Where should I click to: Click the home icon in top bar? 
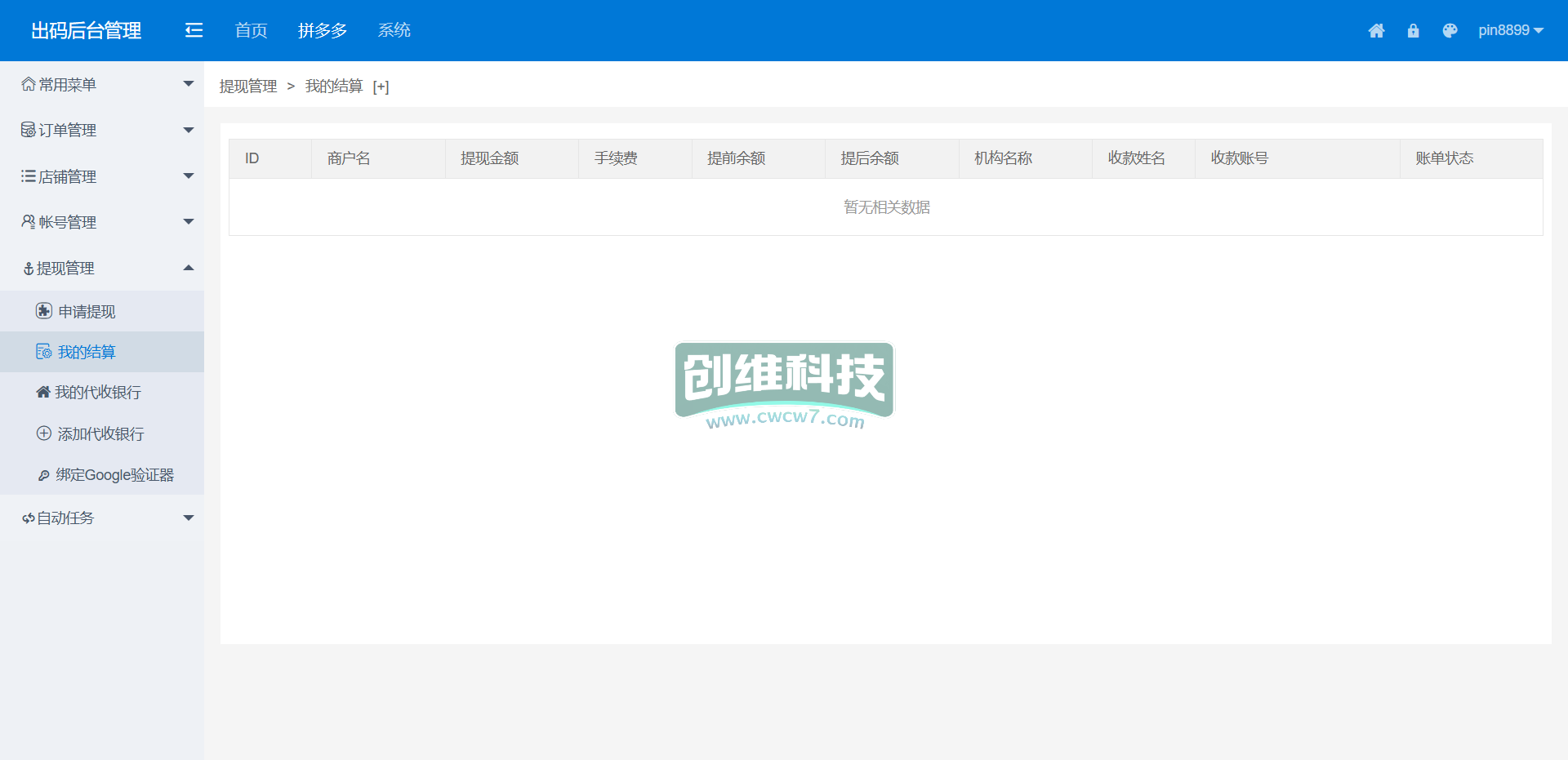tap(1376, 31)
